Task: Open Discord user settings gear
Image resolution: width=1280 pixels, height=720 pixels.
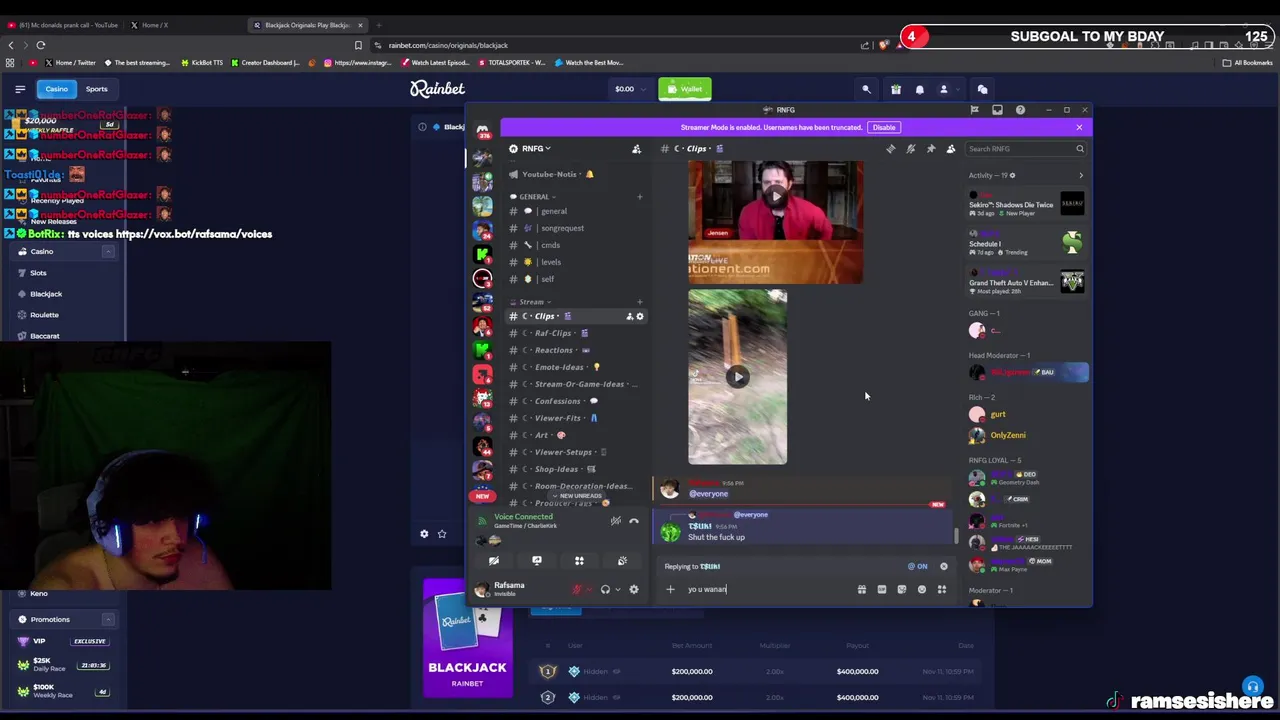Action: click(633, 590)
